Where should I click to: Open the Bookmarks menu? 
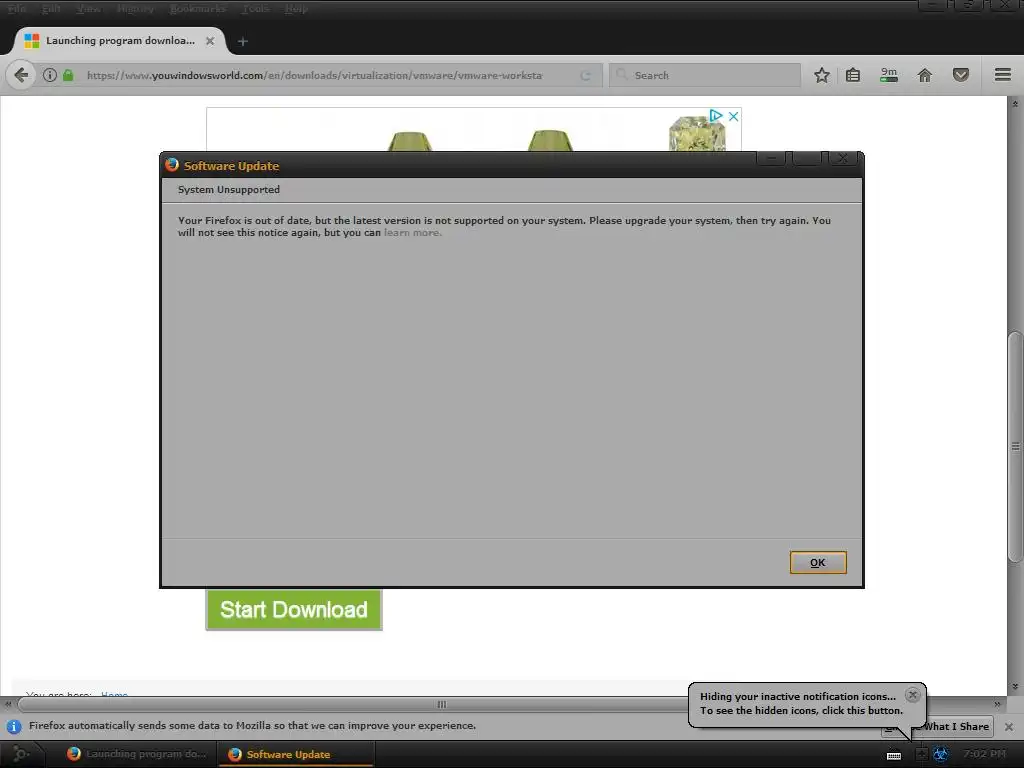pyautogui.click(x=198, y=8)
